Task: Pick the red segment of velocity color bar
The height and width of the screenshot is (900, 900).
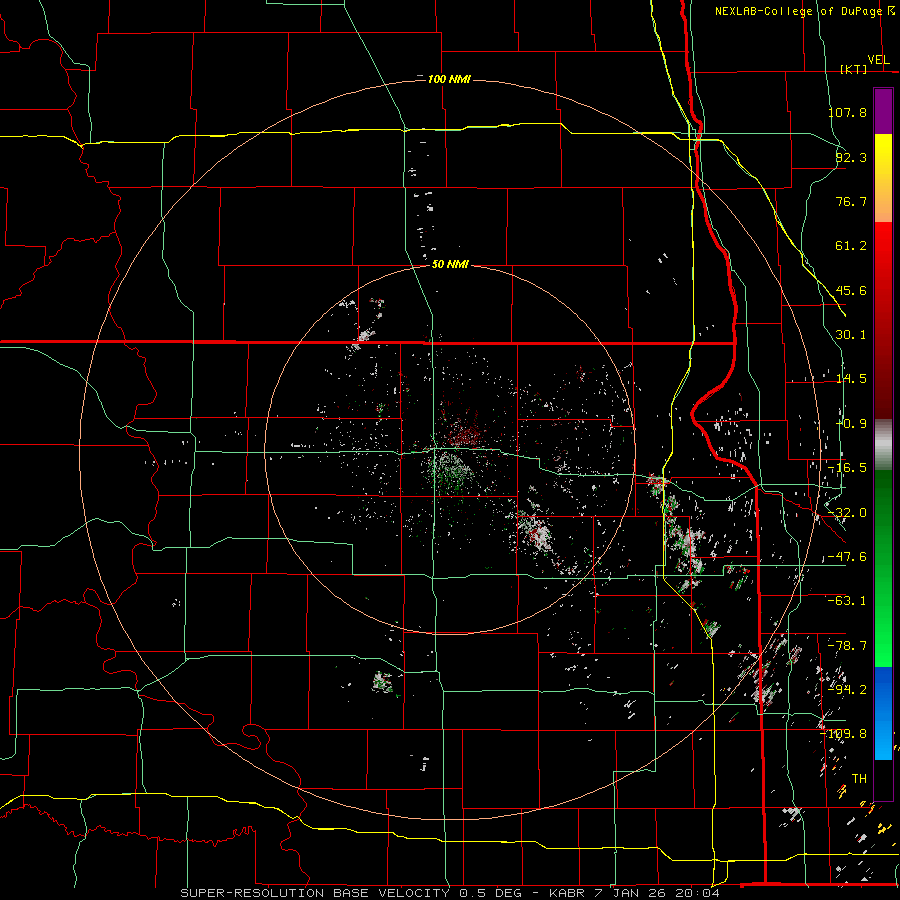Action: point(883,320)
